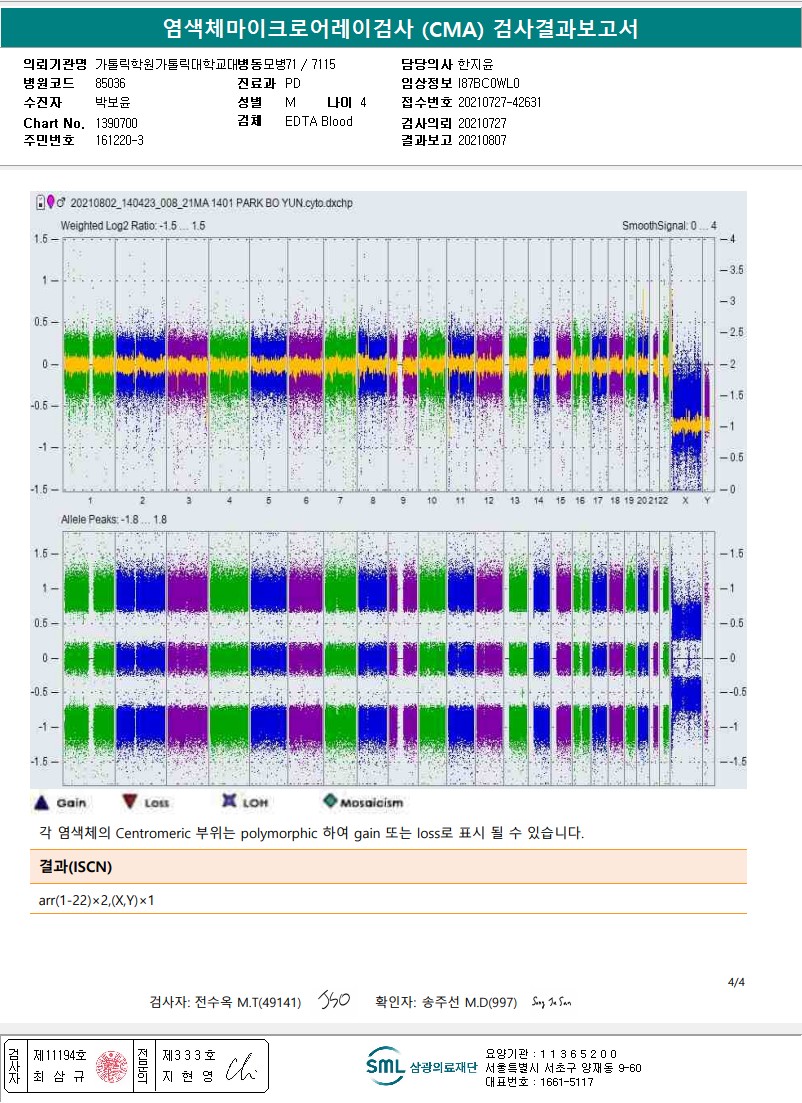Click the report title banner '염색체마이크로어레이검사 (CMA) 검사결과보고서'
This screenshot has height=1103, width=802.
coord(400,29)
